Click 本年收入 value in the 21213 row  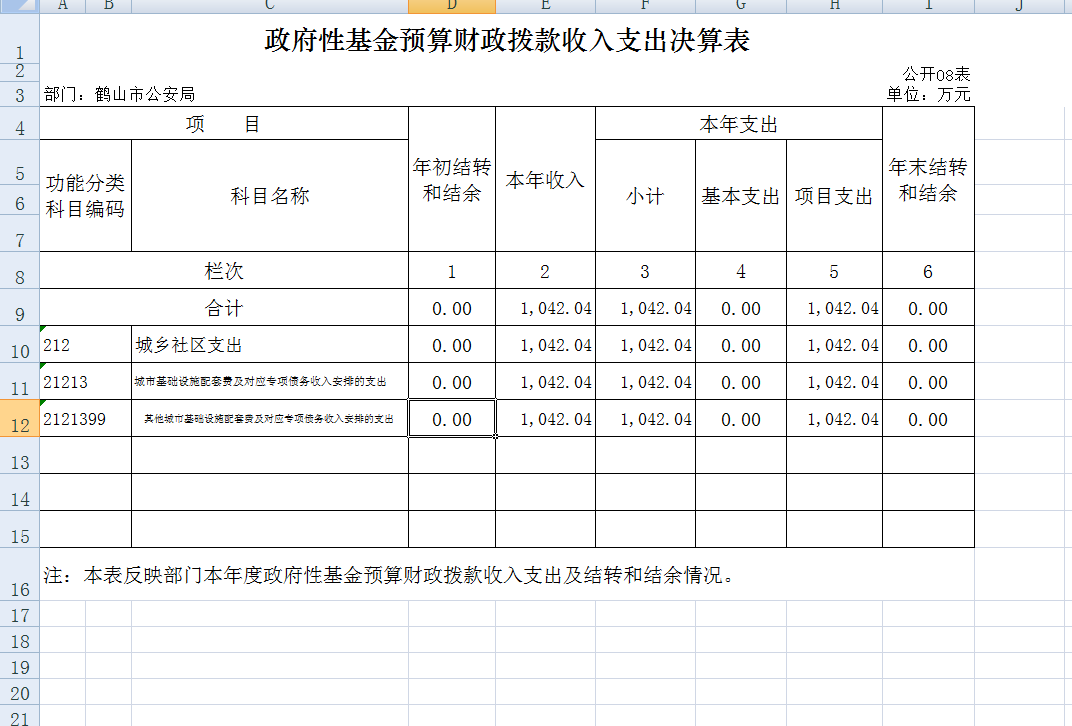(x=546, y=381)
